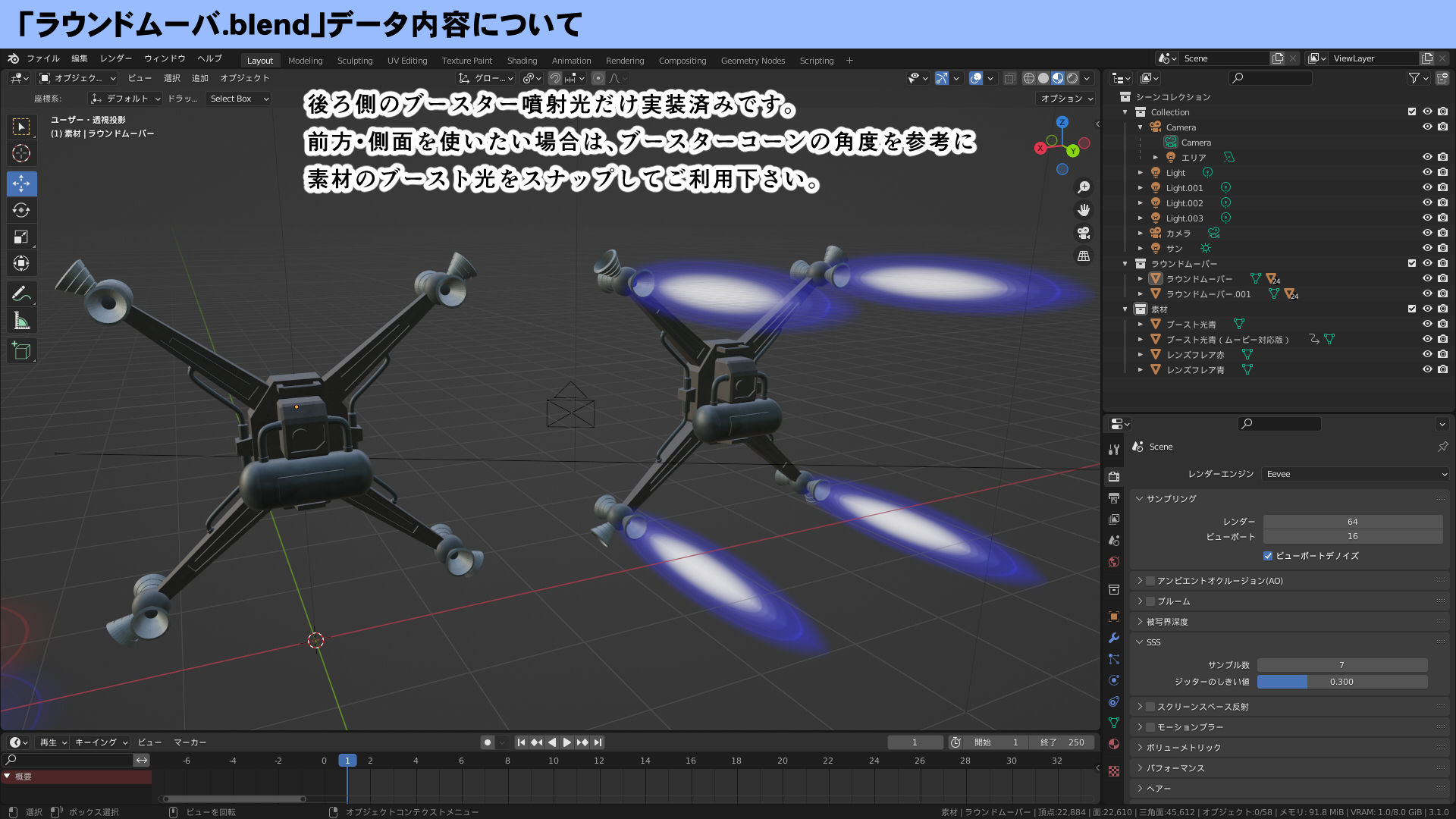Viewport: 1456px width, 819px height.
Task: Open Modifier Properties with the wrench icon
Action: (x=1113, y=638)
